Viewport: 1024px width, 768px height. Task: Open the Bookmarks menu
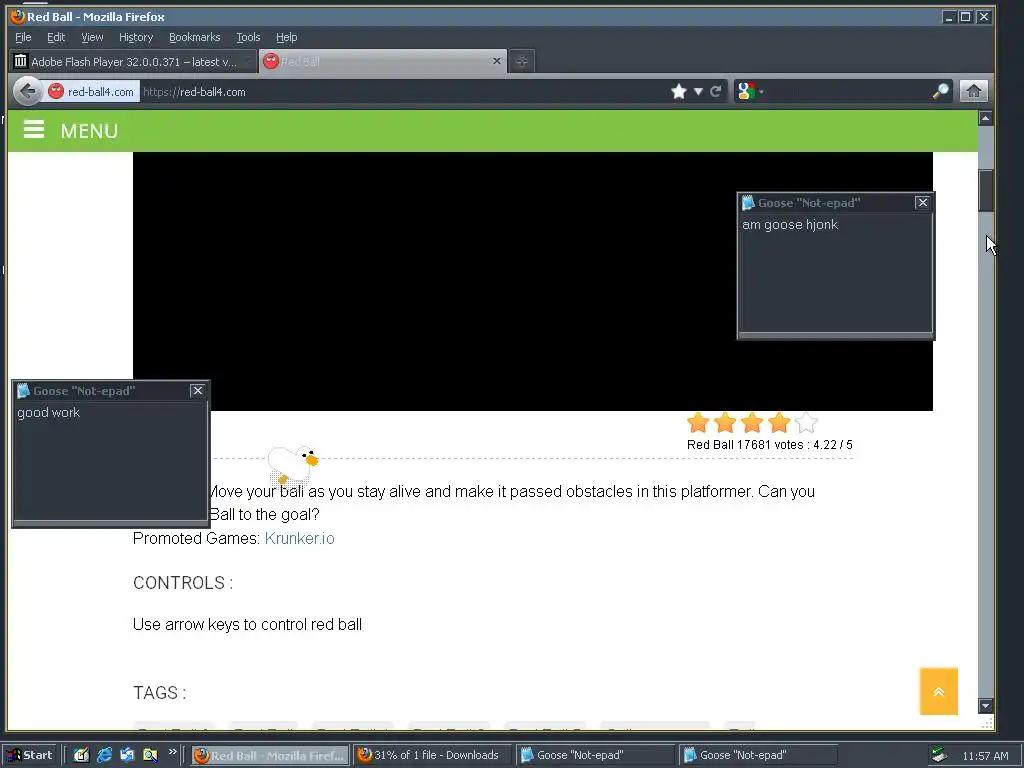pos(195,37)
